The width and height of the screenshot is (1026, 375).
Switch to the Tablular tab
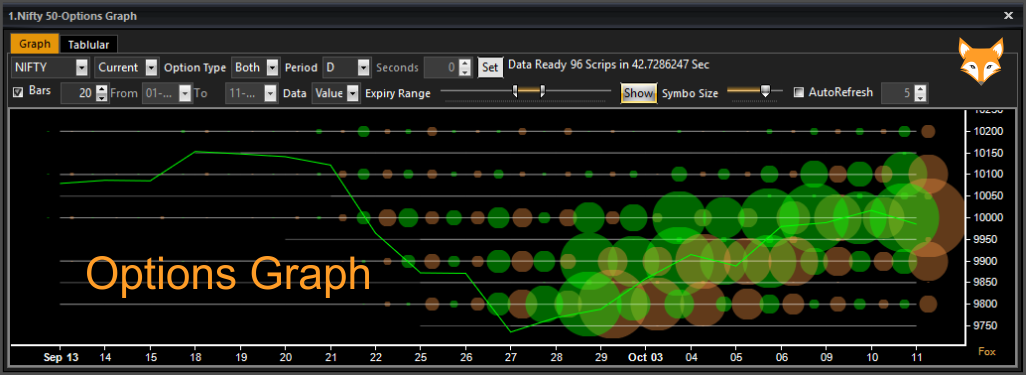pos(89,45)
